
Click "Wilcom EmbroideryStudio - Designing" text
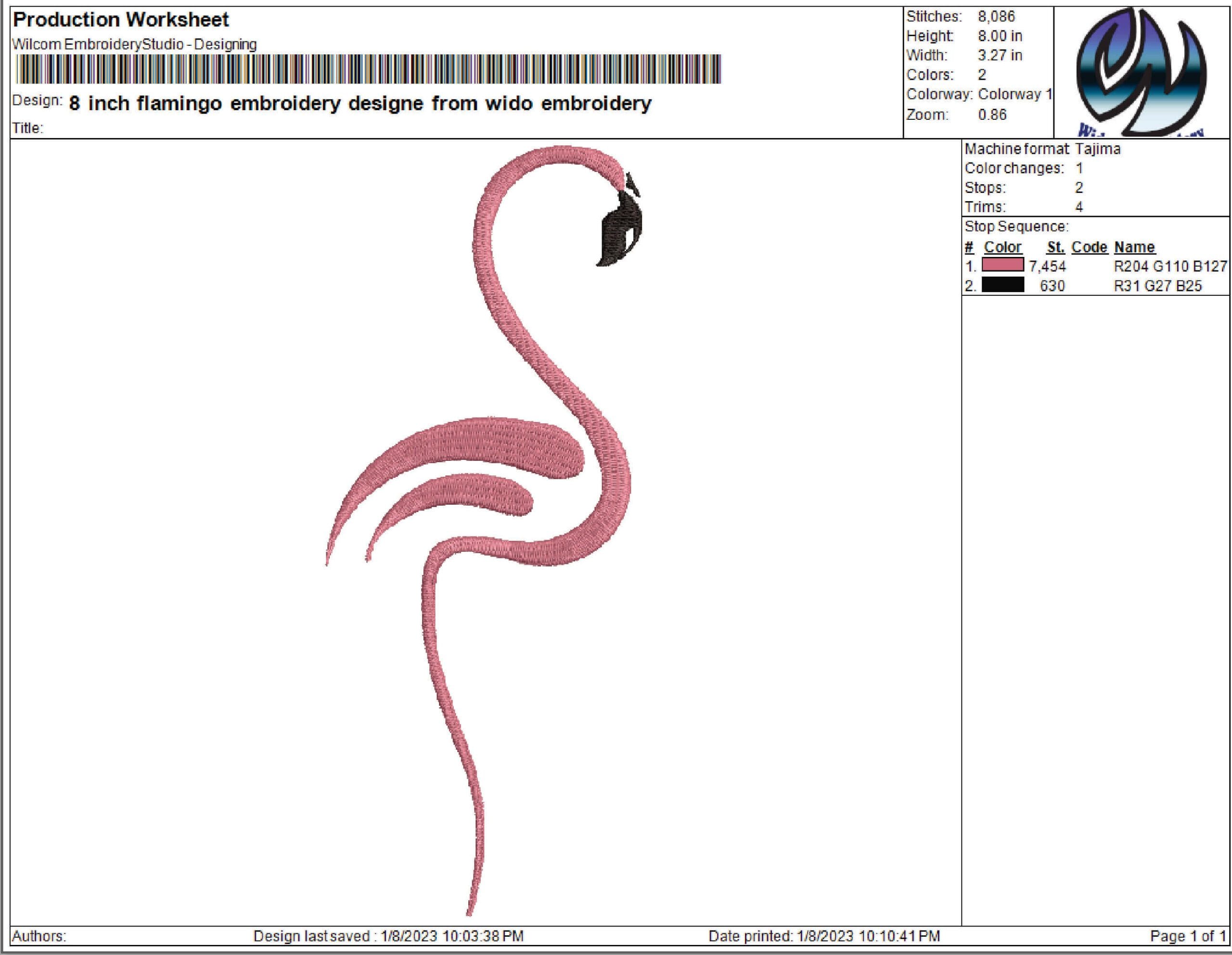(x=134, y=44)
